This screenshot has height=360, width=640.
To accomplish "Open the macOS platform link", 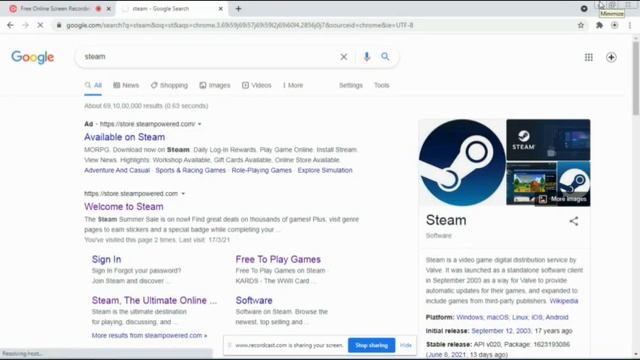I will point(498,318).
